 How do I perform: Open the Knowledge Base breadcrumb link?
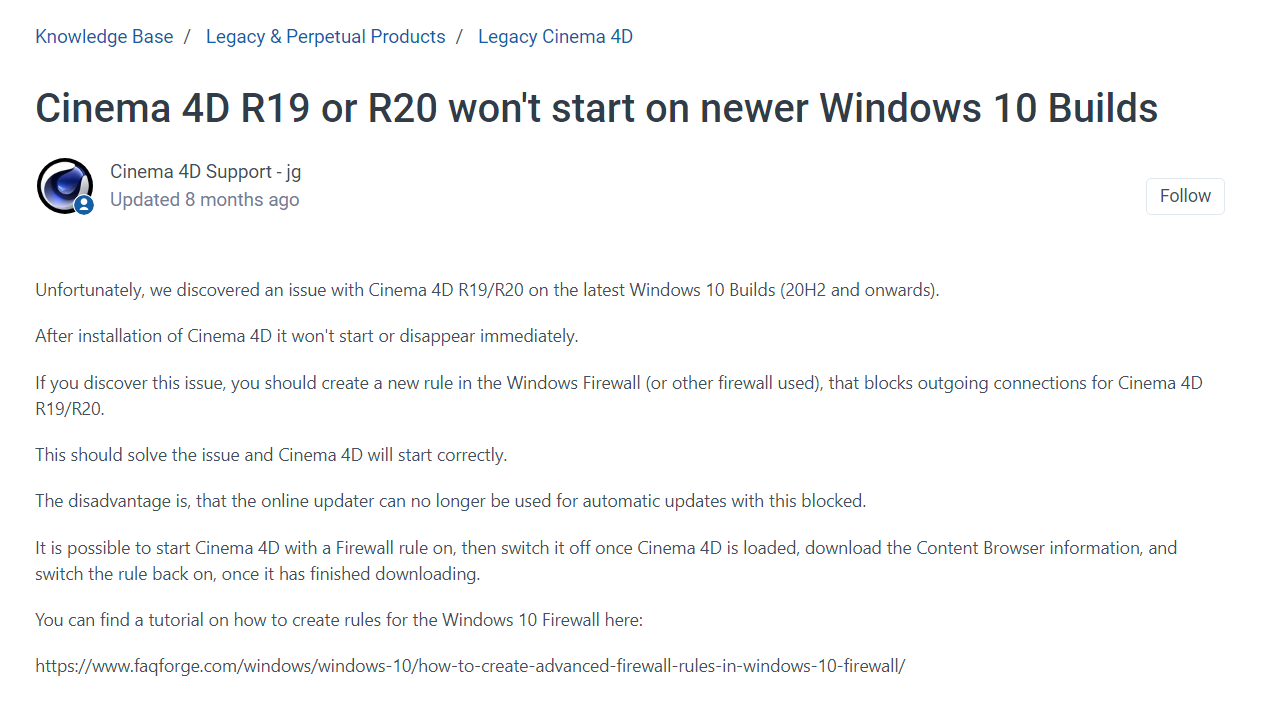tap(104, 37)
